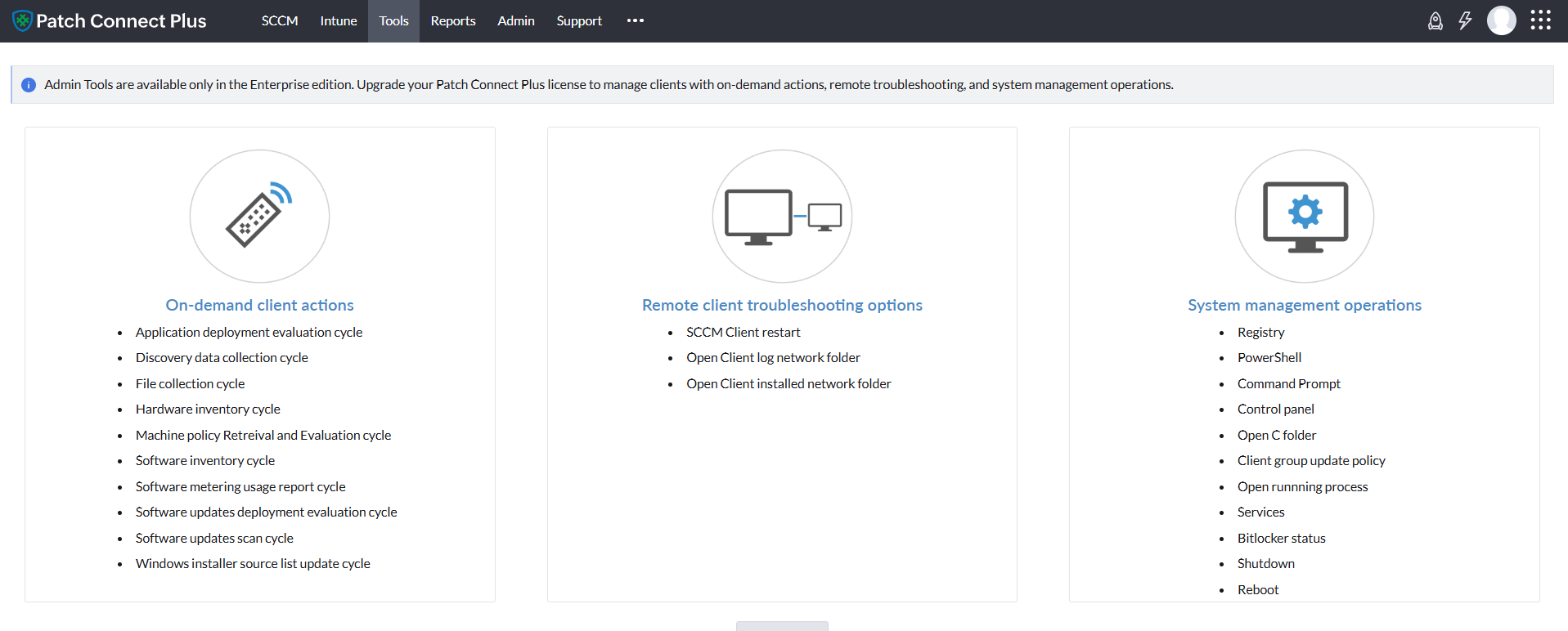1568x631 pixels.
Task: Click the Shutdown list item
Action: pos(1265,564)
